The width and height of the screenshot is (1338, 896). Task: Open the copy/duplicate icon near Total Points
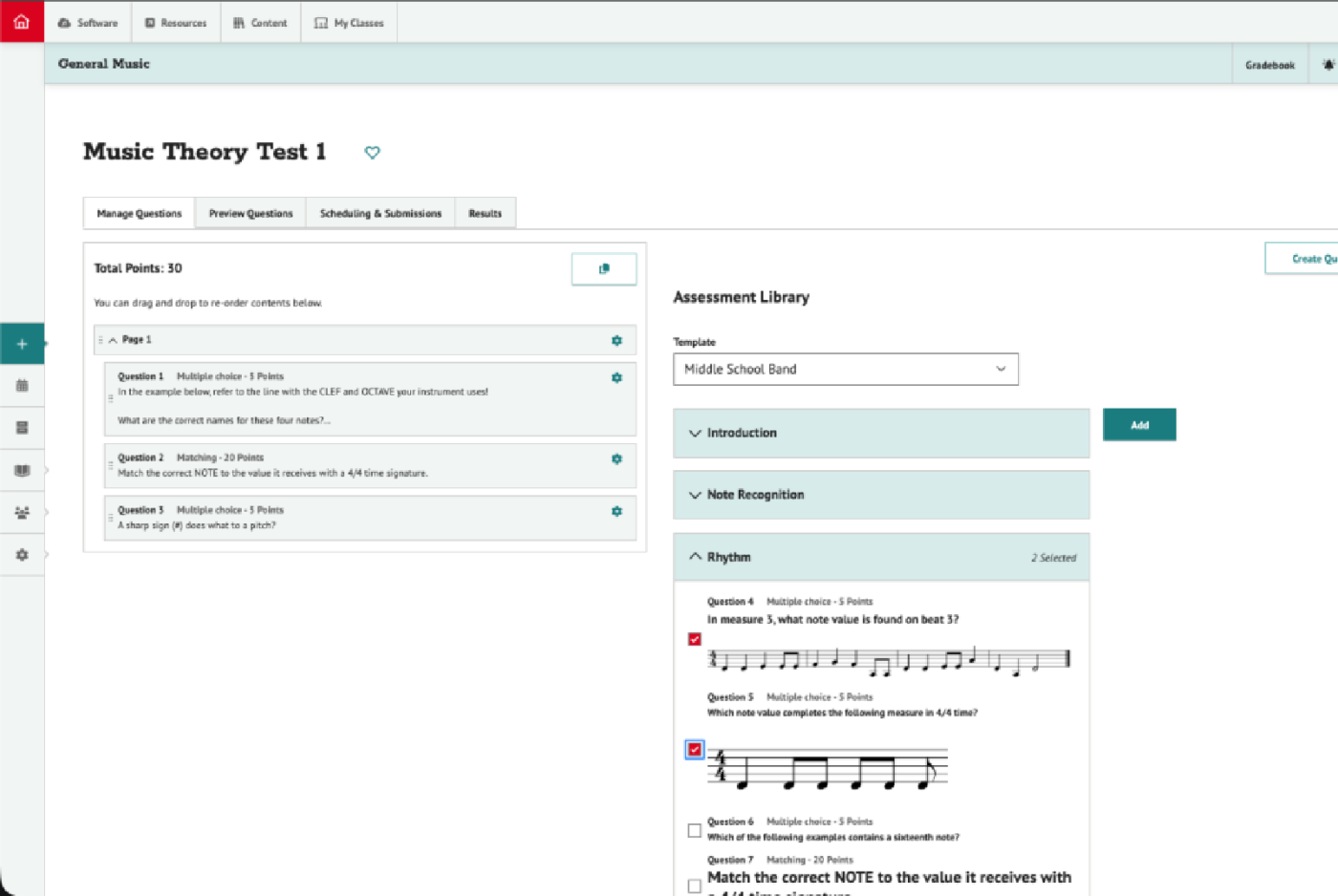coord(603,268)
